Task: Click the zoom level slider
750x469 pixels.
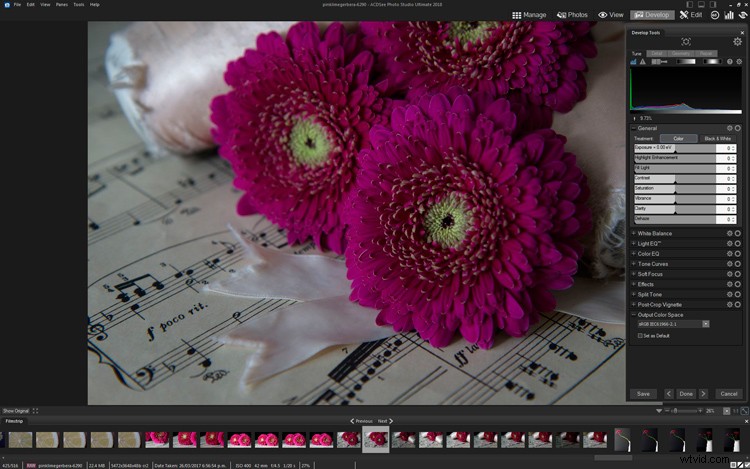Action: 685,411
